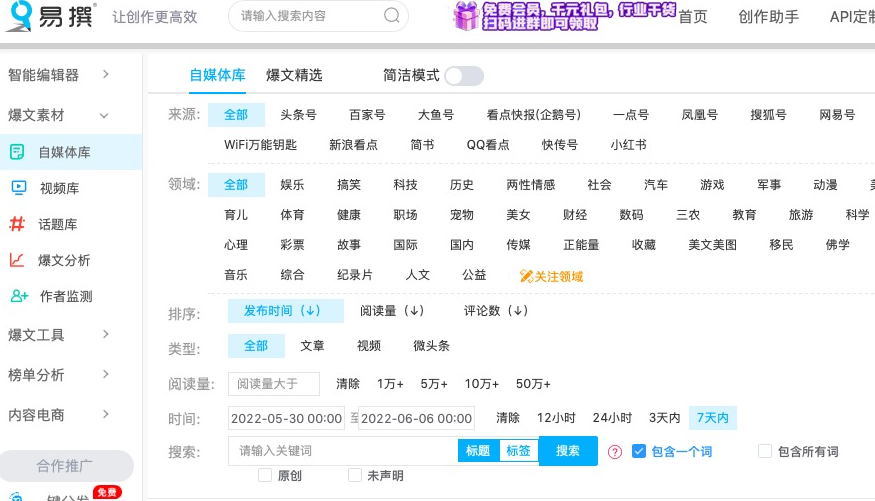Uncheck the 包含一个词 checkbox

tap(639, 451)
